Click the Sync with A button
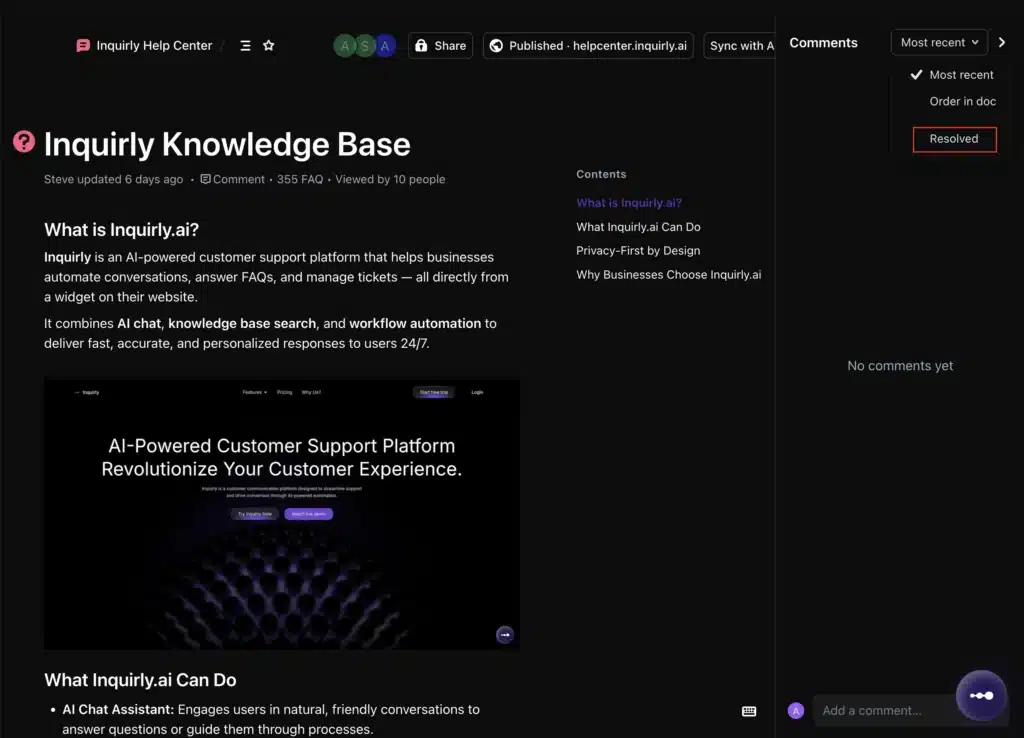 tap(739, 46)
